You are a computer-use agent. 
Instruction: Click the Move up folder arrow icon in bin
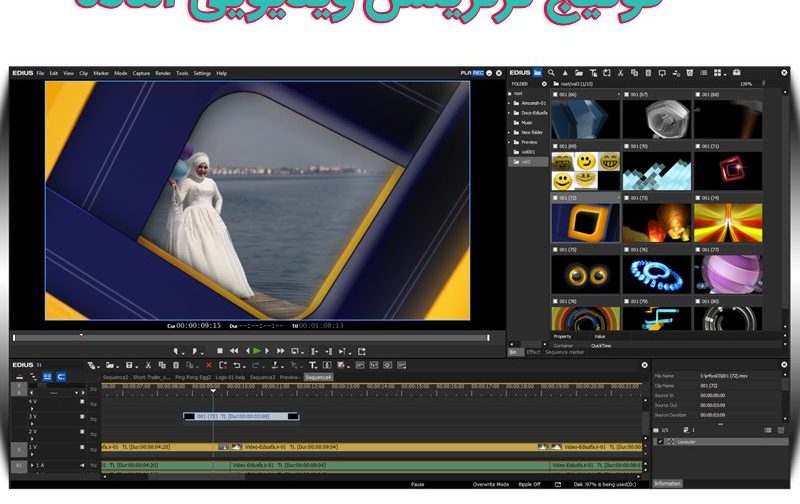tap(565, 73)
